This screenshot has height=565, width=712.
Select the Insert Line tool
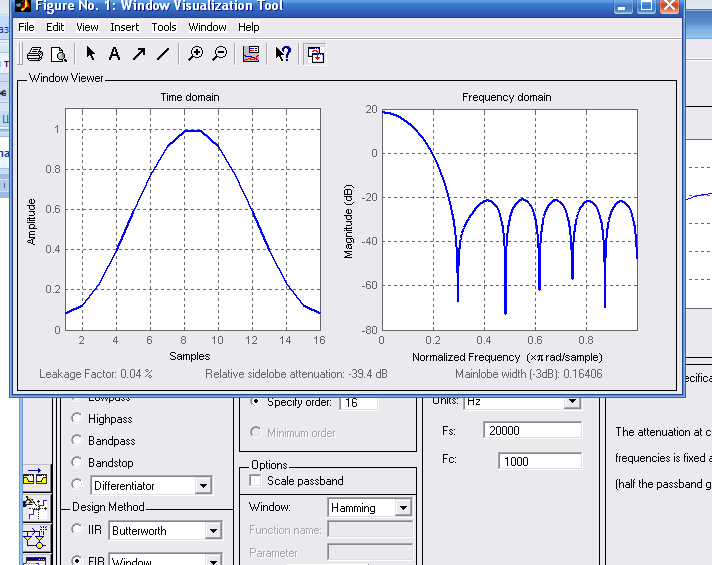[x=163, y=54]
